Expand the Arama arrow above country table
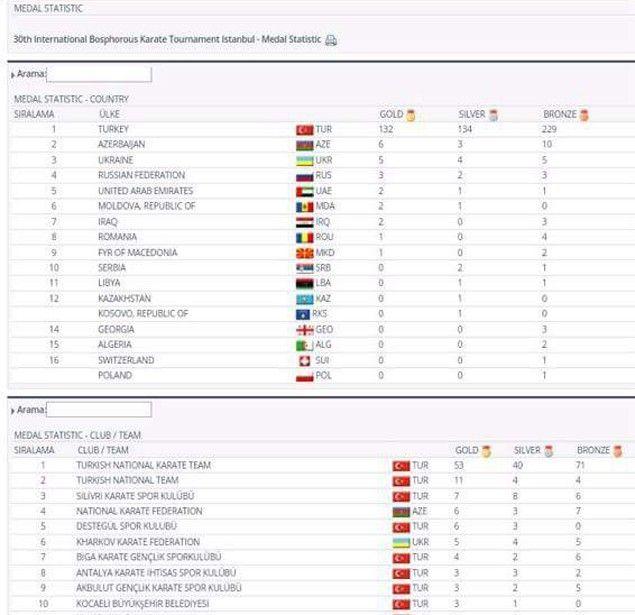635x615 pixels. (x=12, y=75)
